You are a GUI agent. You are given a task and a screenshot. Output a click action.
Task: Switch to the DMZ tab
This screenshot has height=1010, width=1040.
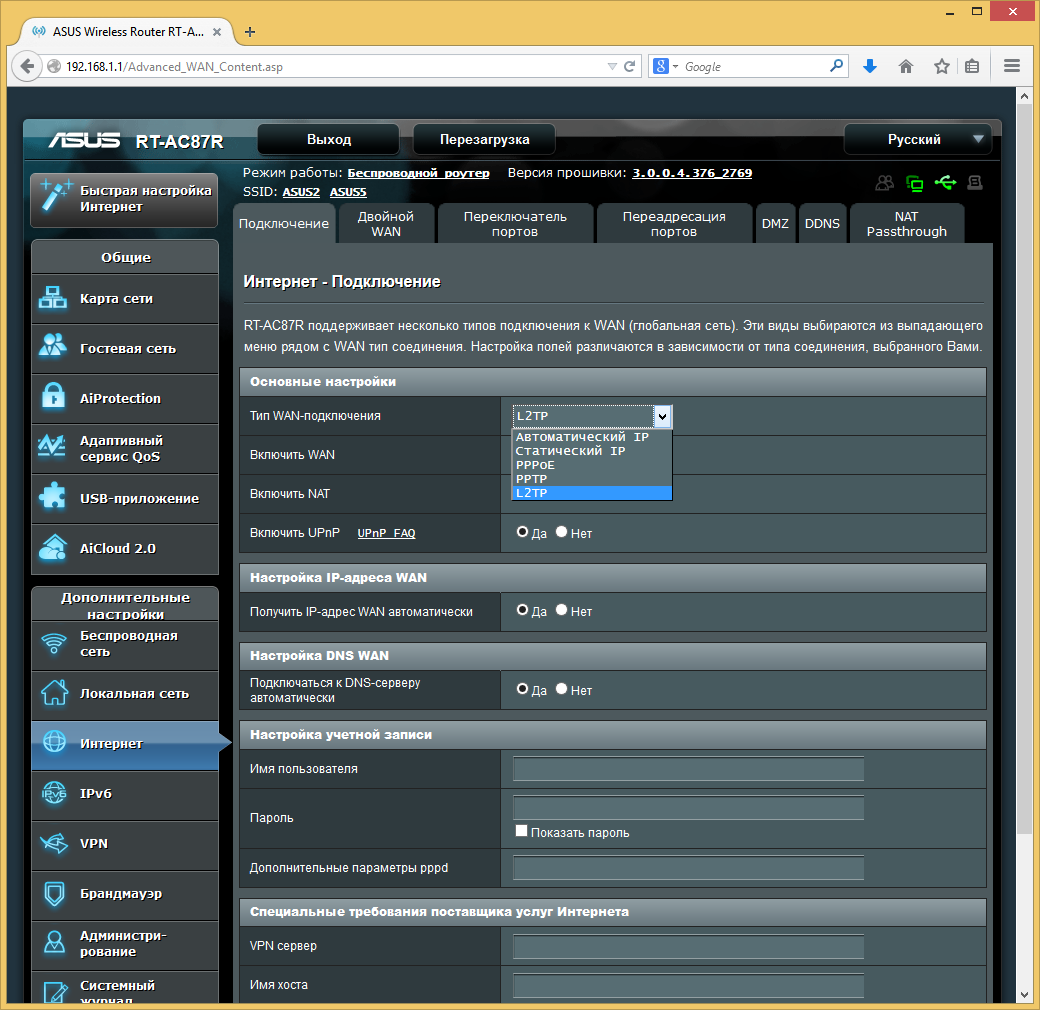pyautogui.click(x=775, y=223)
